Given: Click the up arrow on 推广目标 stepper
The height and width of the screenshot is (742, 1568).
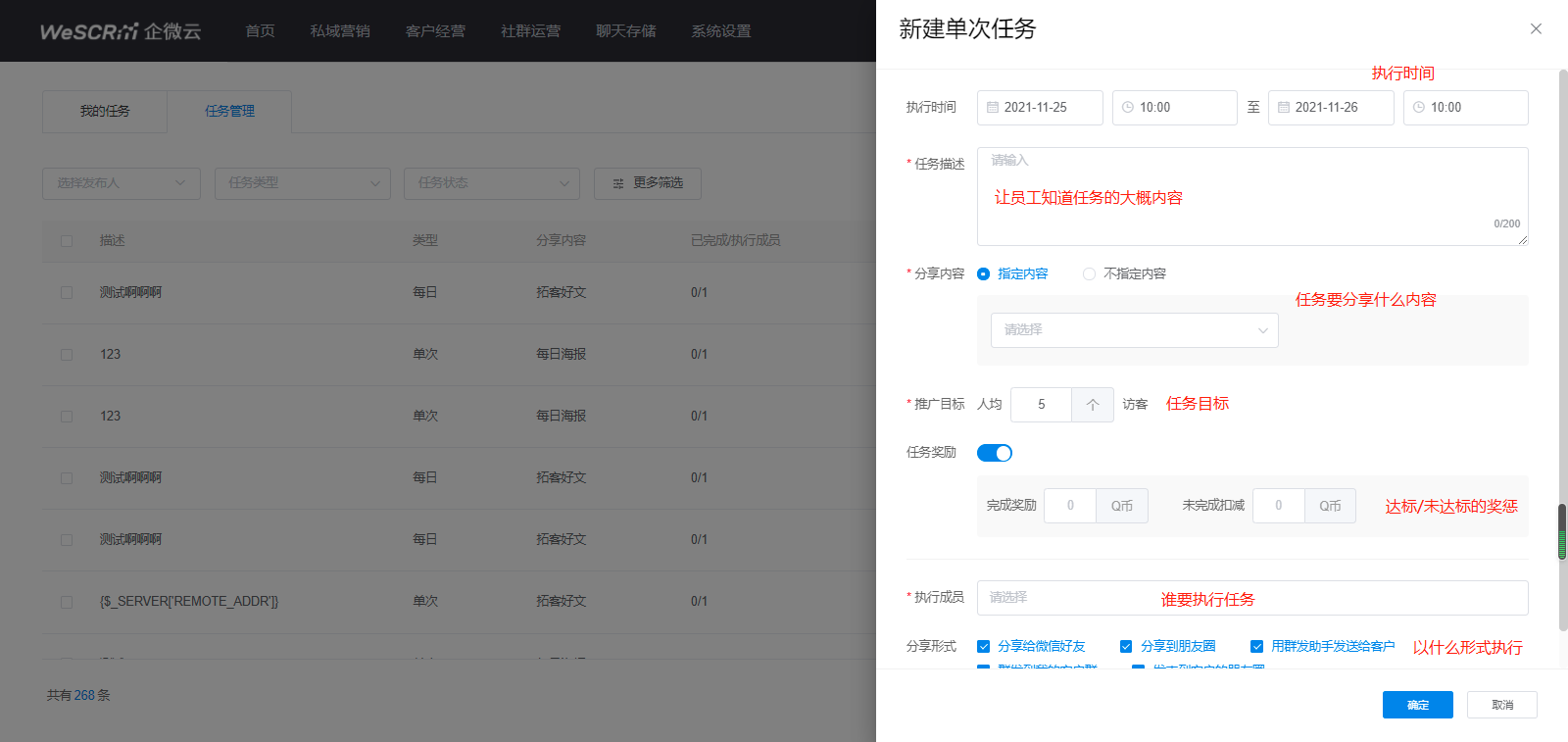Looking at the screenshot, I should [x=1093, y=405].
